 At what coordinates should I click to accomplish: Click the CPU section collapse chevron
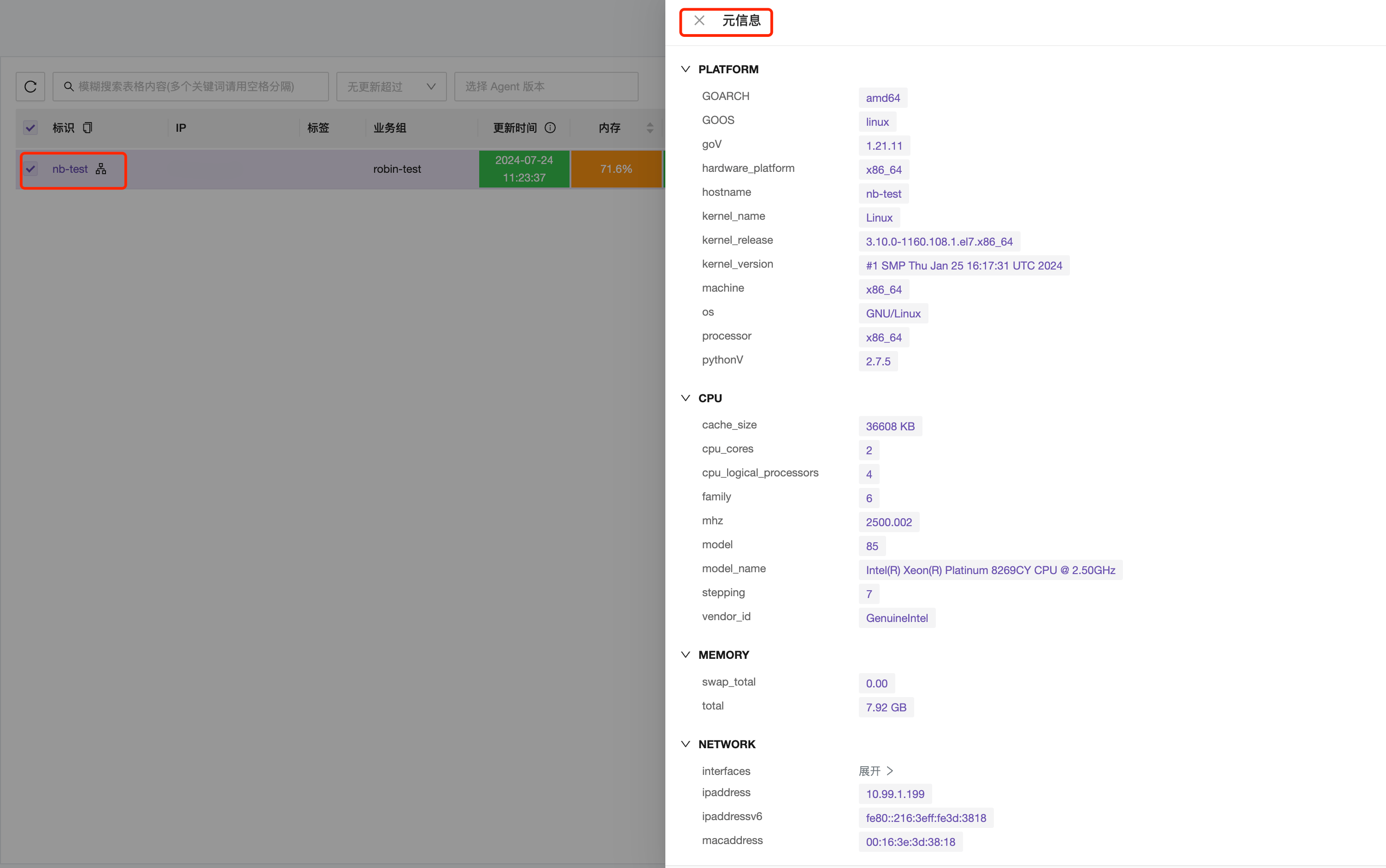686,398
